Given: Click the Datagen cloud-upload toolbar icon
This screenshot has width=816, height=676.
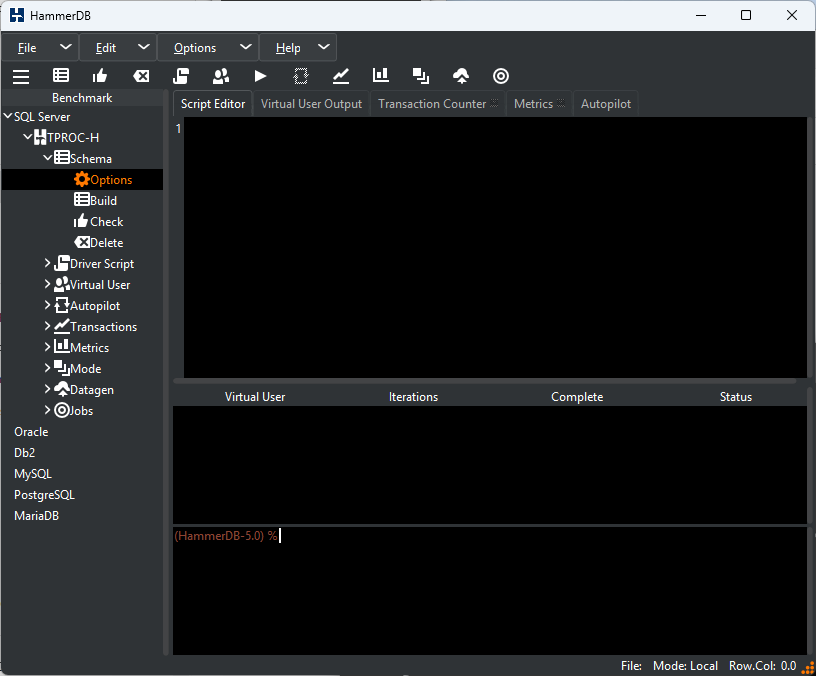Looking at the screenshot, I should coord(461,76).
